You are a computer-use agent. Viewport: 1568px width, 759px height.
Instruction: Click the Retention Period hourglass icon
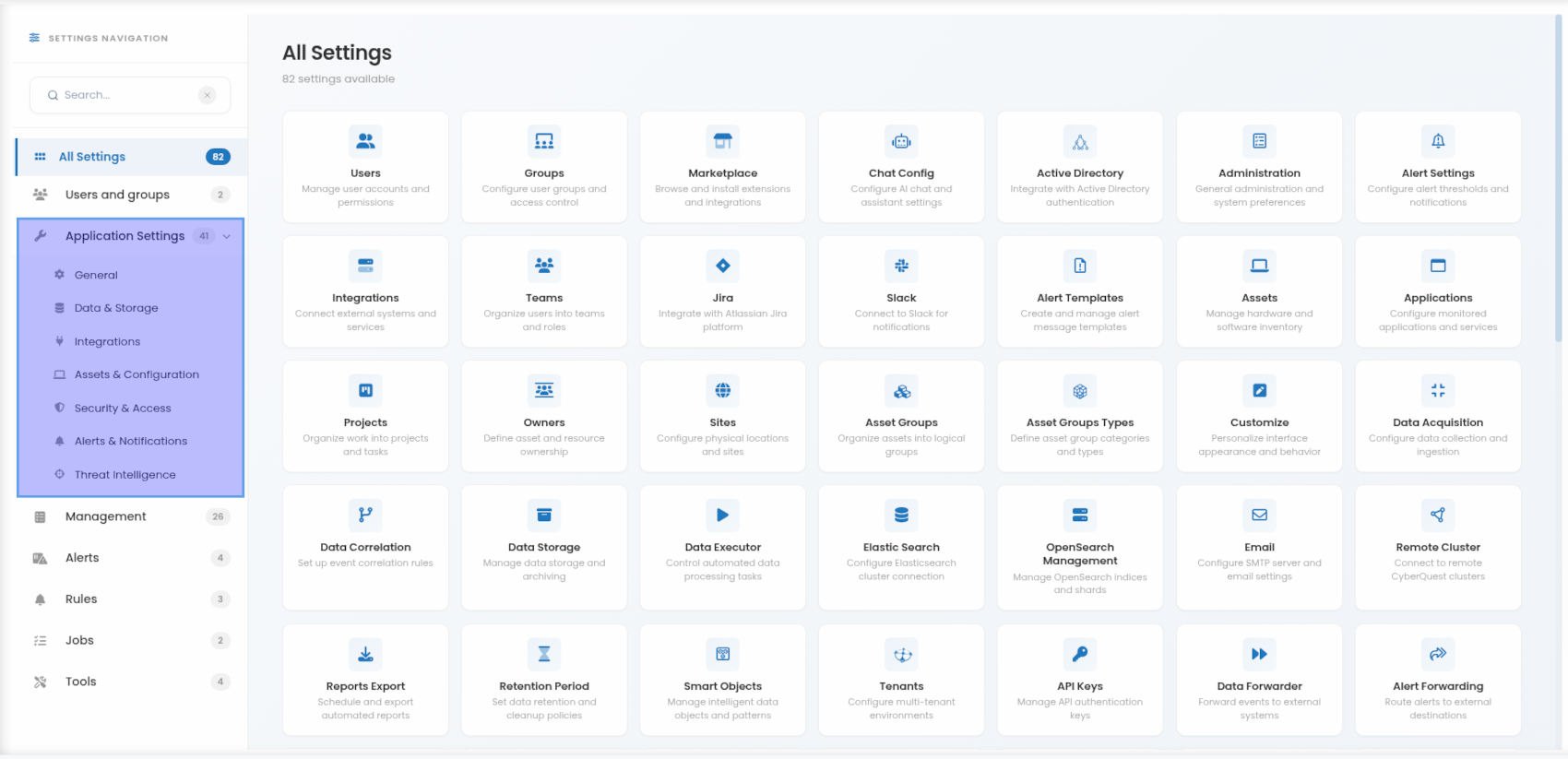tap(544, 654)
